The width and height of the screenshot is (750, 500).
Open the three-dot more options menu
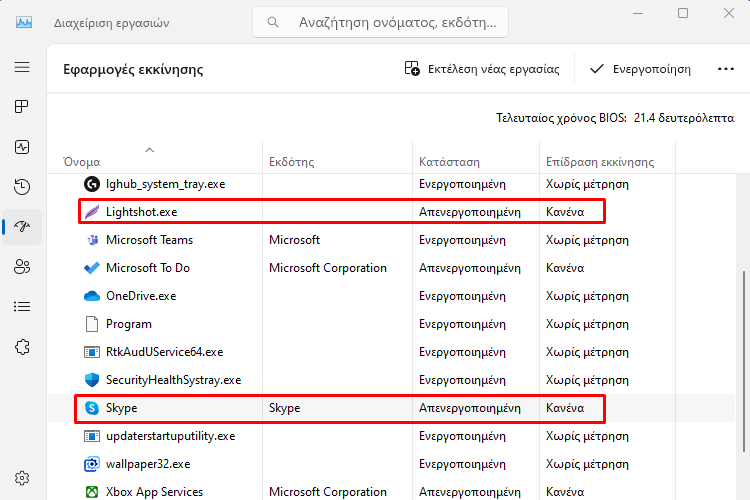pos(726,69)
